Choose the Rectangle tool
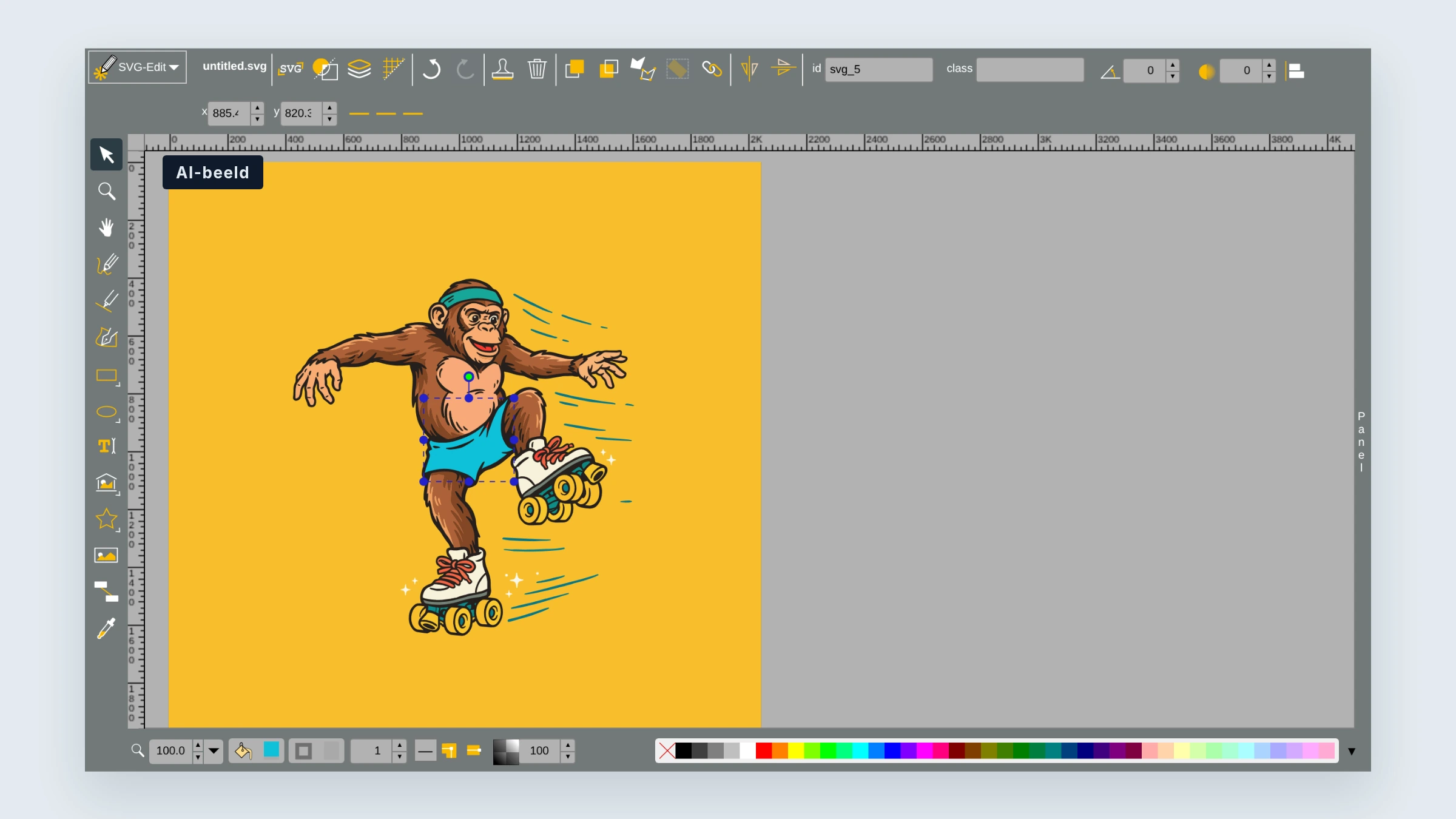Image resolution: width=1456 pixels, height=819 pixels. [106, 376]
